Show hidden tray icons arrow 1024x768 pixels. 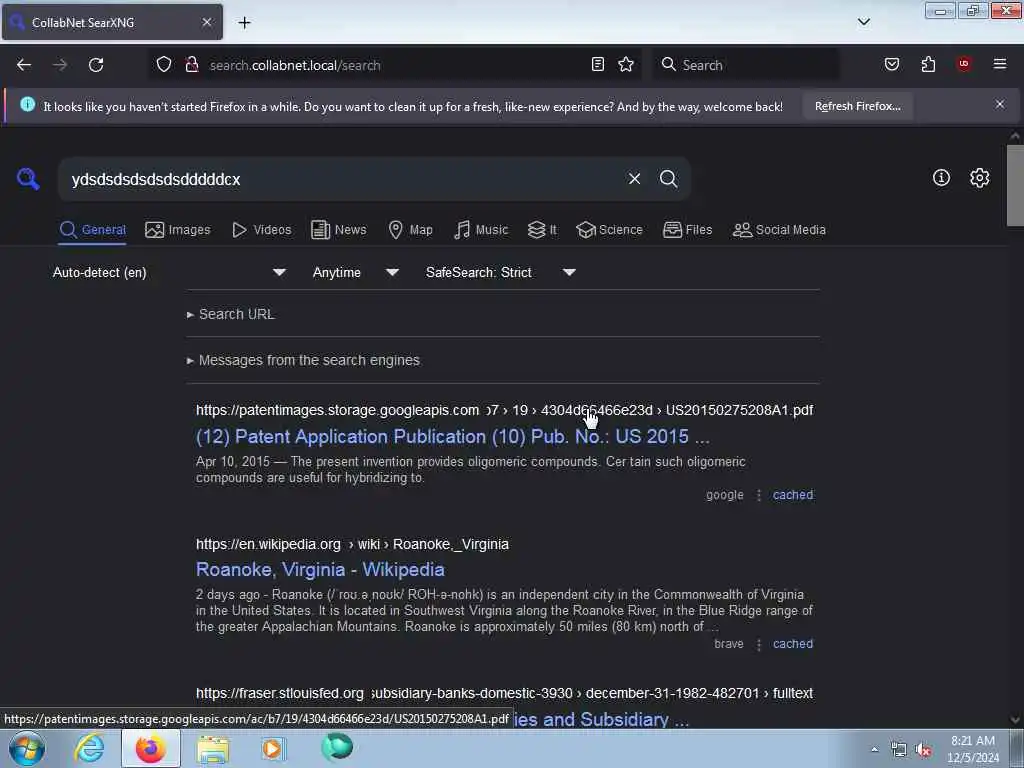coord(874,750)
